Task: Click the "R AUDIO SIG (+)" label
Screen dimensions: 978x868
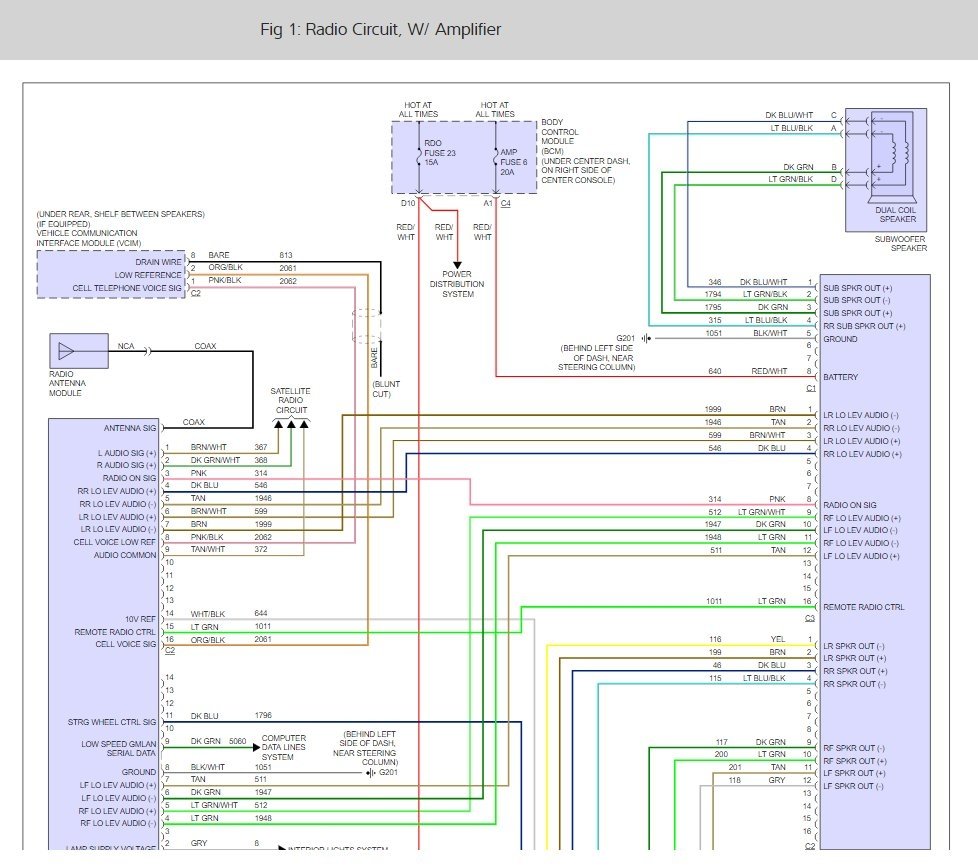Action: [x=127, y=465]
